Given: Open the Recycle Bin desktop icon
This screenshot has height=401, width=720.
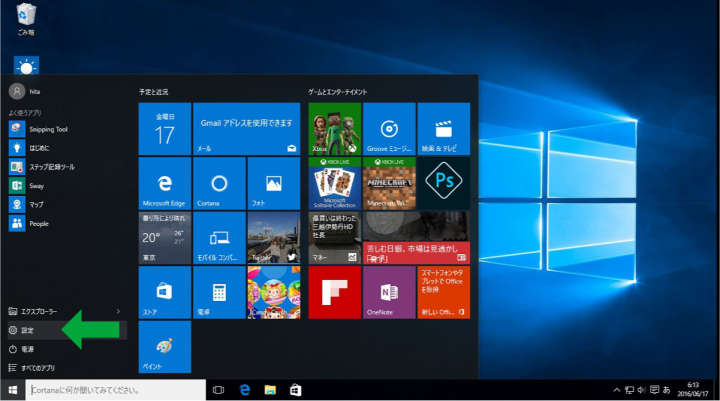Looking at the screenshot, I should coord(26,19).
